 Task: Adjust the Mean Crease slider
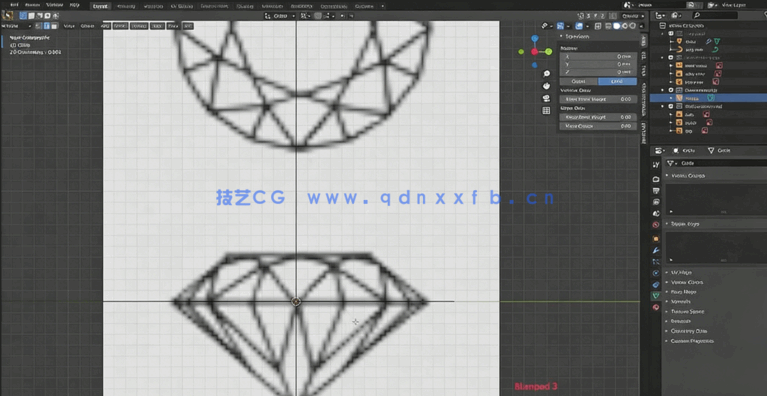(598, 126)
